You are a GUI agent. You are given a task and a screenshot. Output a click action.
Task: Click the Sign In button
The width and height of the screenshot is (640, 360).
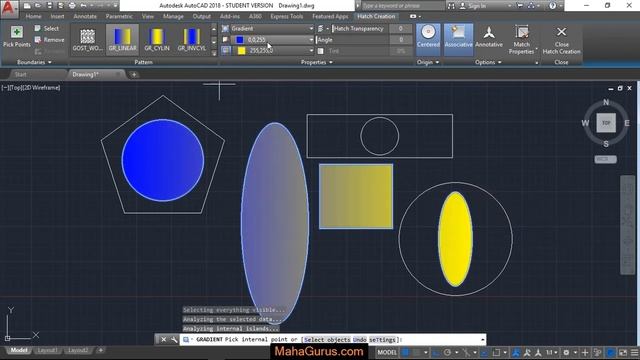pos(473,6)
